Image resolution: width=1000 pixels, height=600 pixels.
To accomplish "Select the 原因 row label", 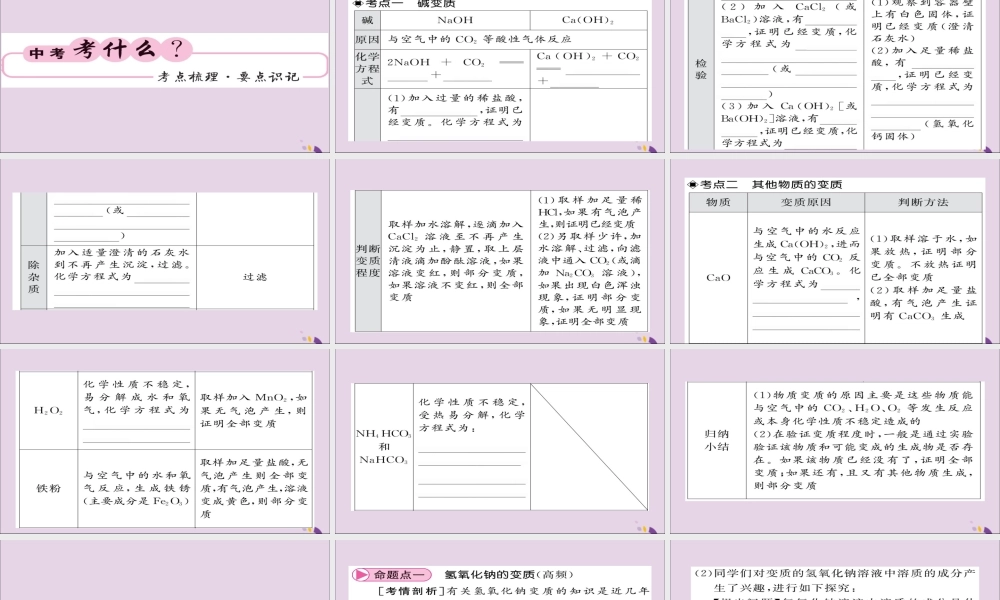I will pos(367,39).
